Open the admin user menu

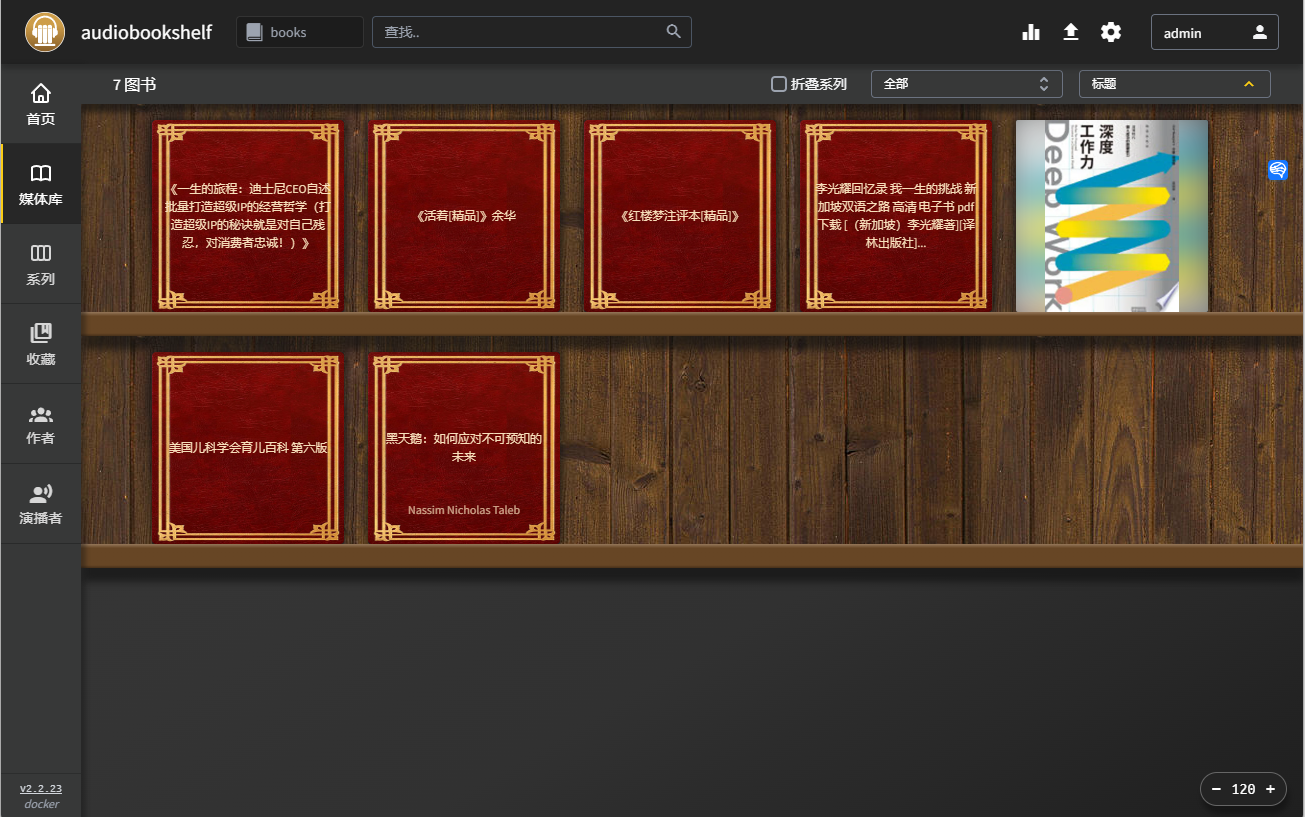click(x=1214, y=32)
